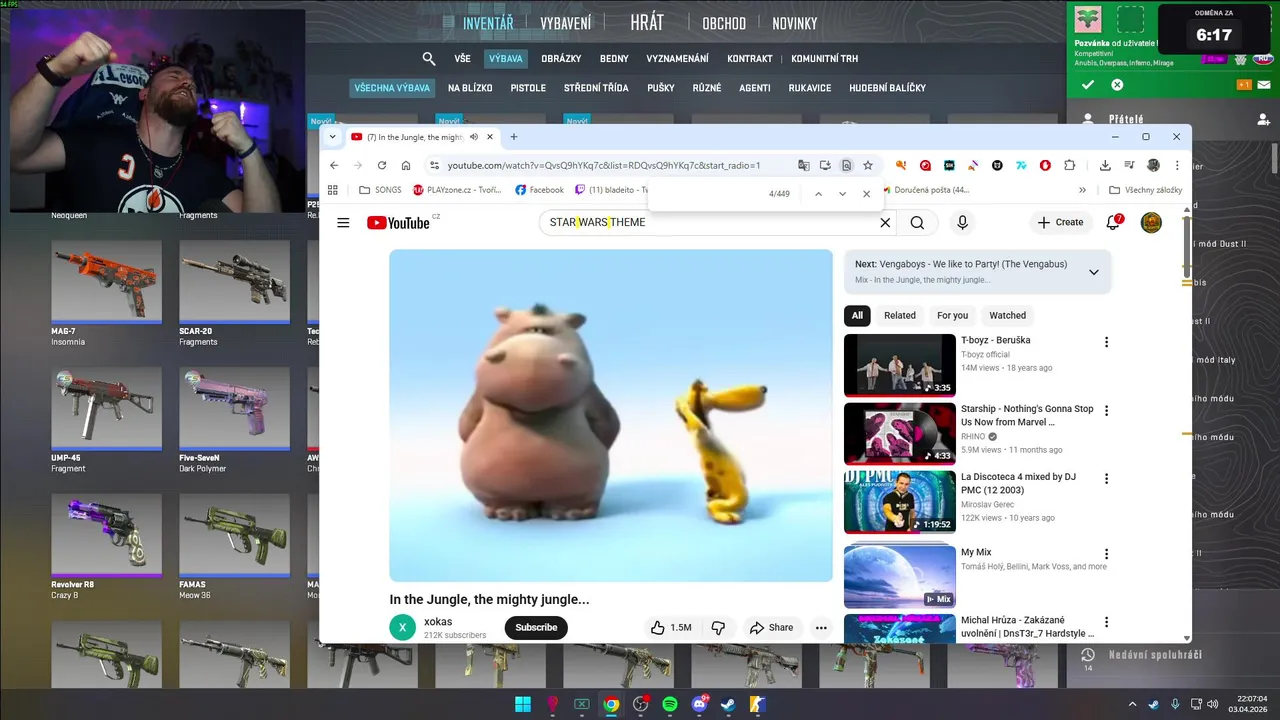Filter inventory by RUKAVICE
The width and height of the screenshot is (1280, 720).
pyautogui.click(x=809, y=88)
